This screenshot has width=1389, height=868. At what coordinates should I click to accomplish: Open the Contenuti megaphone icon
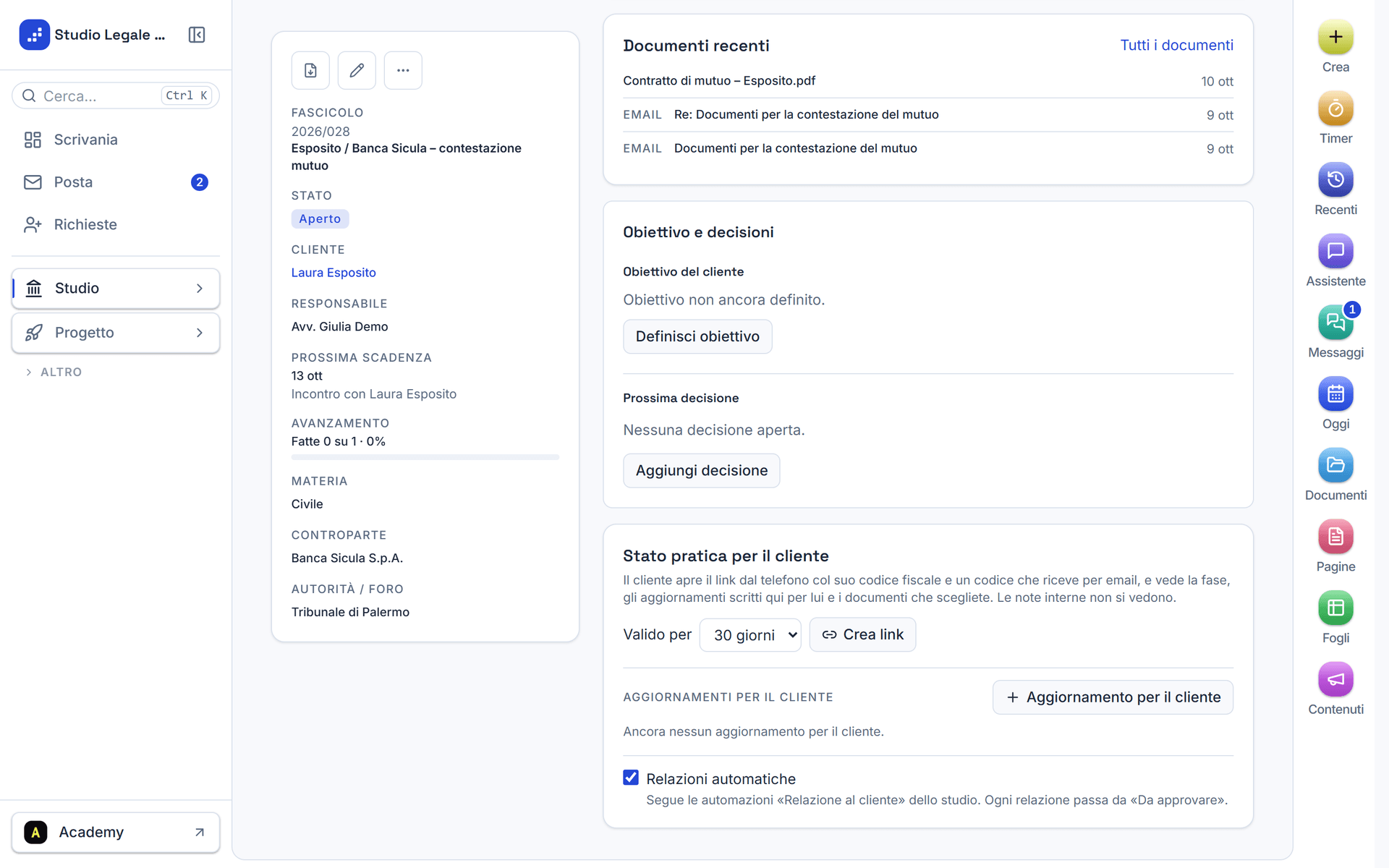coord(1335,679)
